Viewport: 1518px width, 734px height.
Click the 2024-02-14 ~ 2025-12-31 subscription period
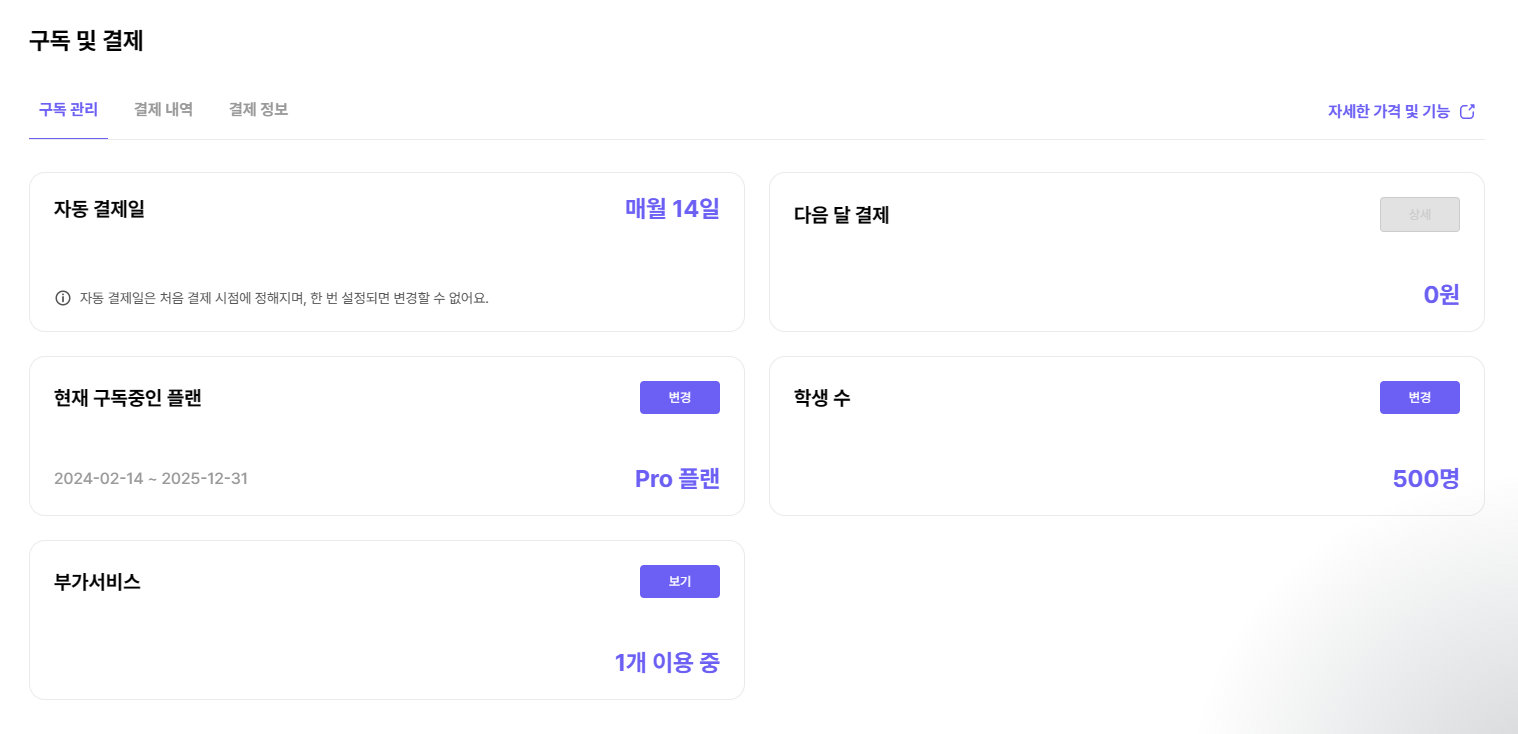point(151,478)
